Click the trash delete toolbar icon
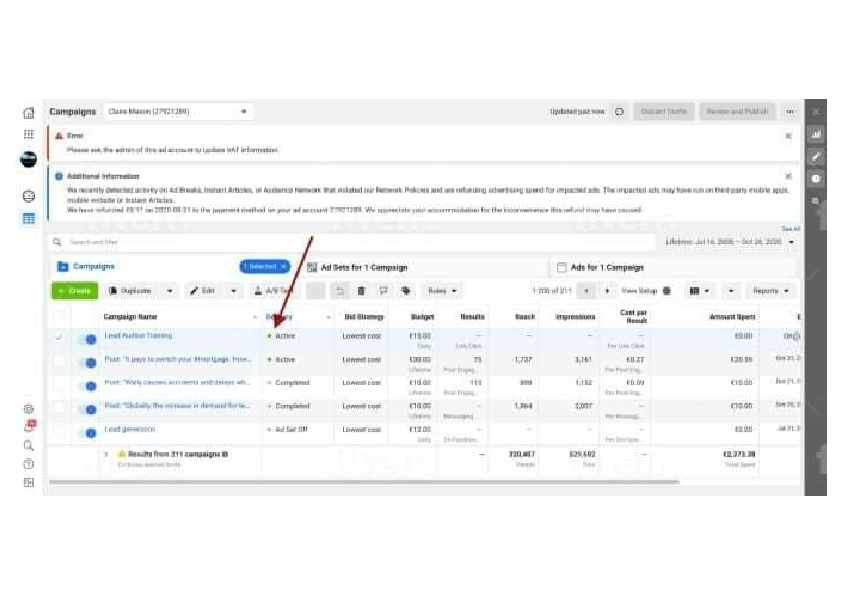The height and width of the screenshot is (595, 842). [x=361, y=291]
